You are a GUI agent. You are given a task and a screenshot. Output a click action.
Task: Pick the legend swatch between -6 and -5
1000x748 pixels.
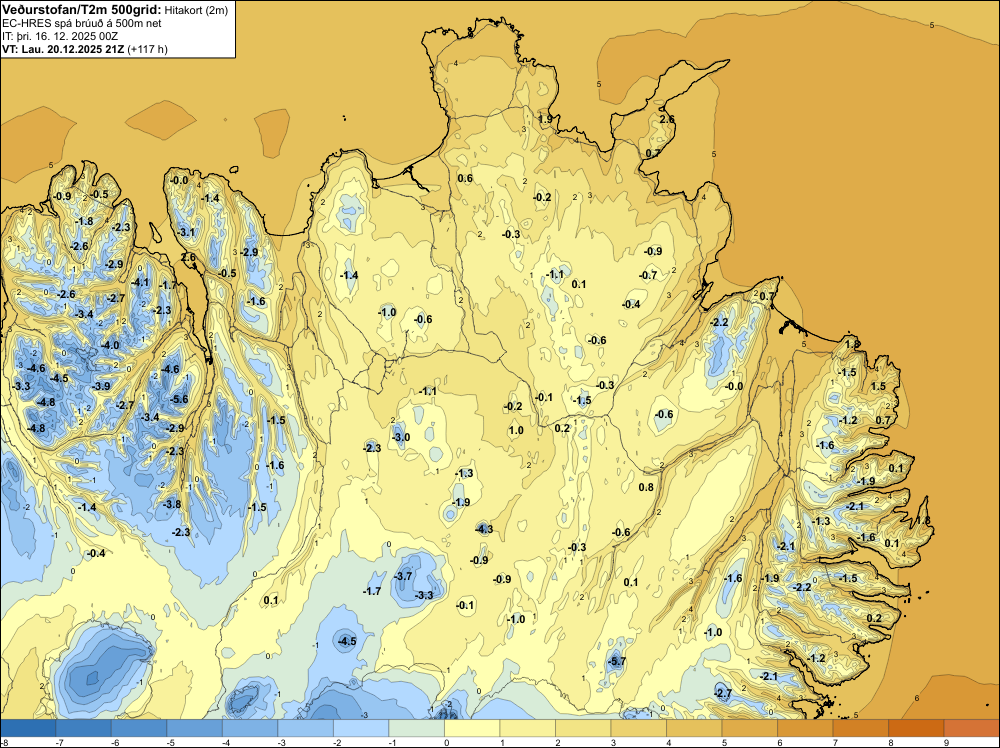click(139, 728)
